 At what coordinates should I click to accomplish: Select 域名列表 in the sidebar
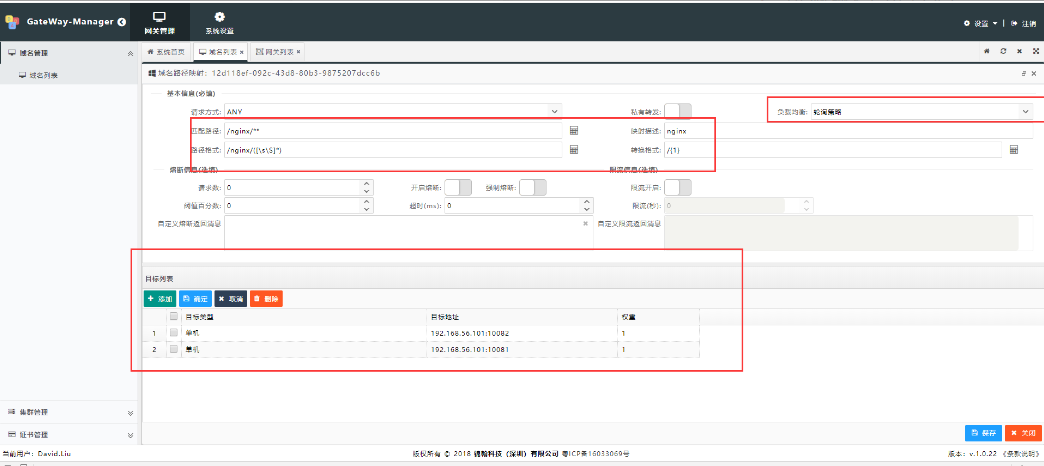coord(43,76)
